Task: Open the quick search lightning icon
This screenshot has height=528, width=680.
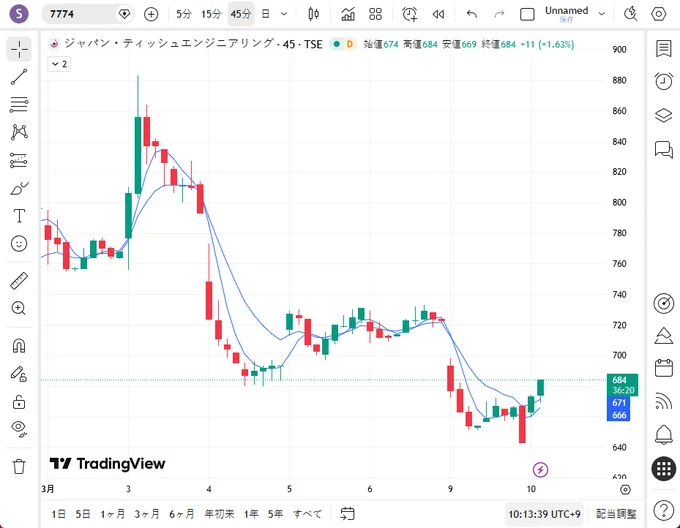Action: (631, 14)
